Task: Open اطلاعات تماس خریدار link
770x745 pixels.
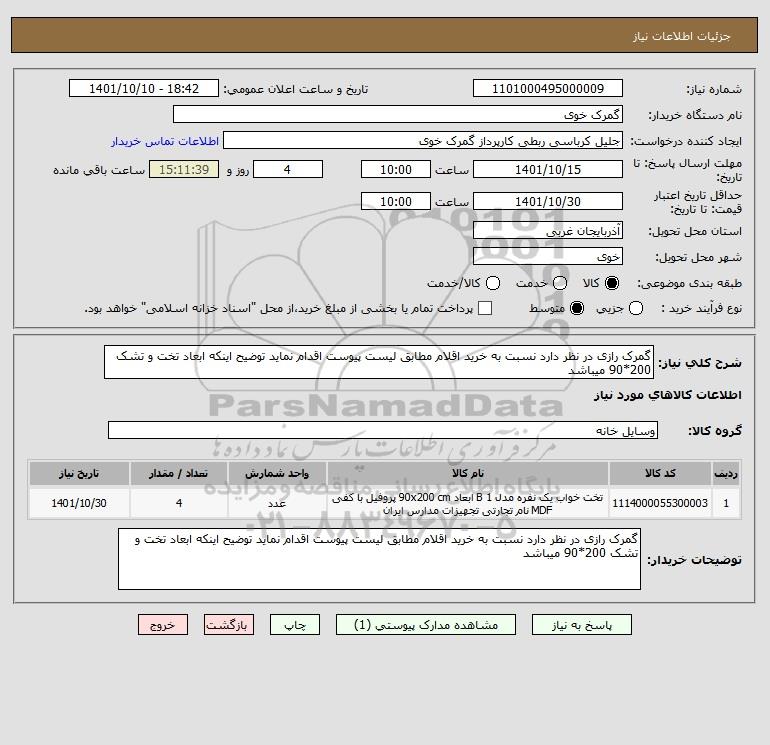Action: [x=165, y=141]
